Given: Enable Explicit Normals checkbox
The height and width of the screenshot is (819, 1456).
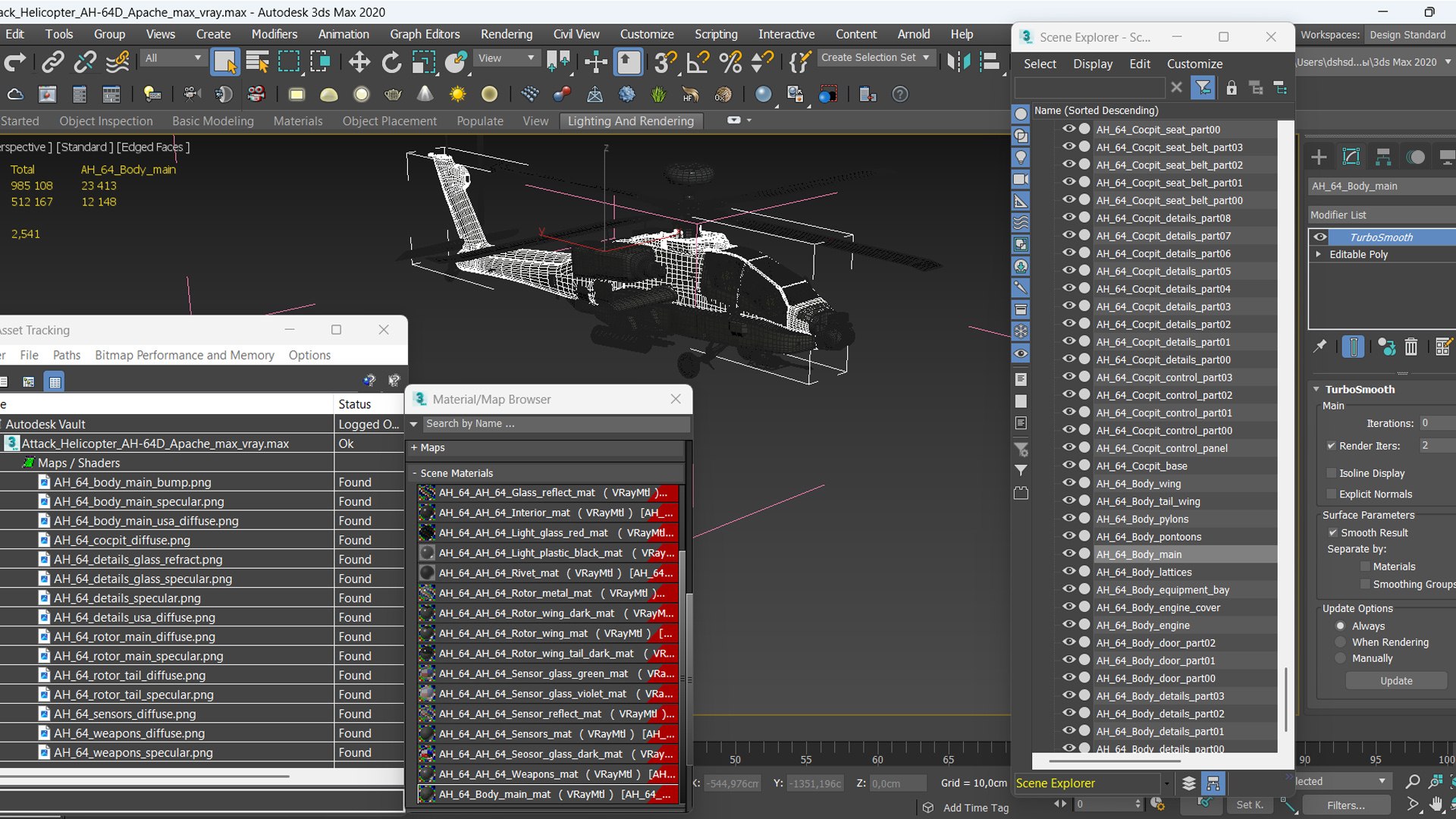Looking at the screenshot, I should (x=1331, y=494).
